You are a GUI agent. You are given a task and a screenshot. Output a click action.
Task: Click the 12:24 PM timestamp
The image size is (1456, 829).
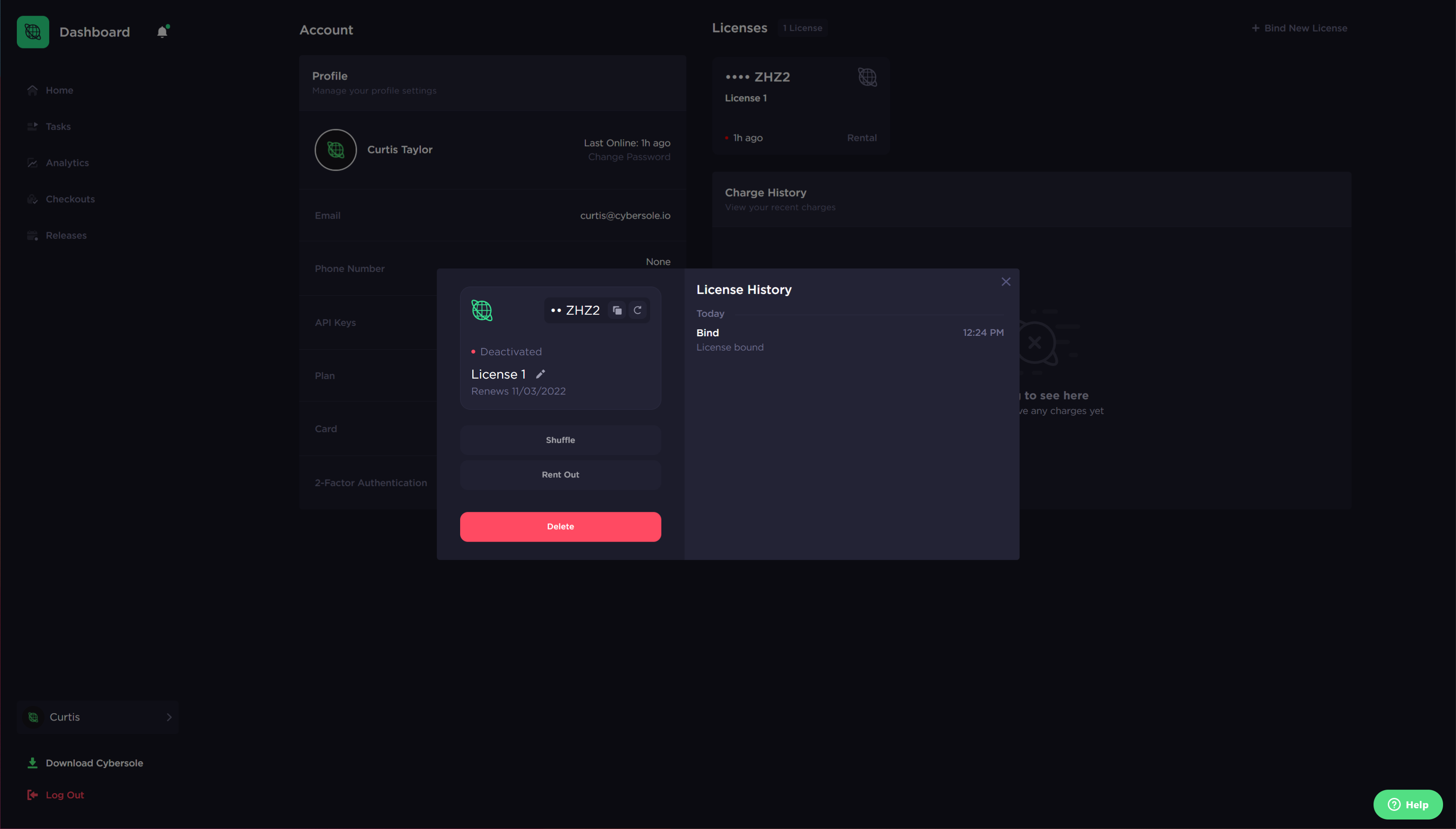tap(982, 332)
